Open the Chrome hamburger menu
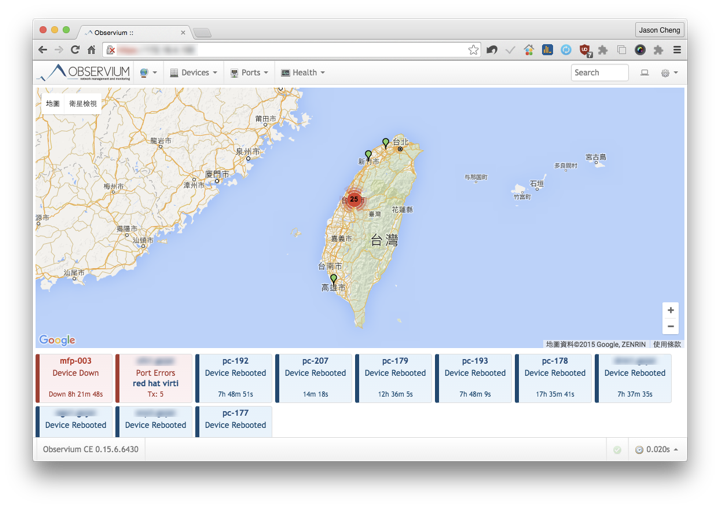Screen dimensions: 720x508 [x=677, y=50]
